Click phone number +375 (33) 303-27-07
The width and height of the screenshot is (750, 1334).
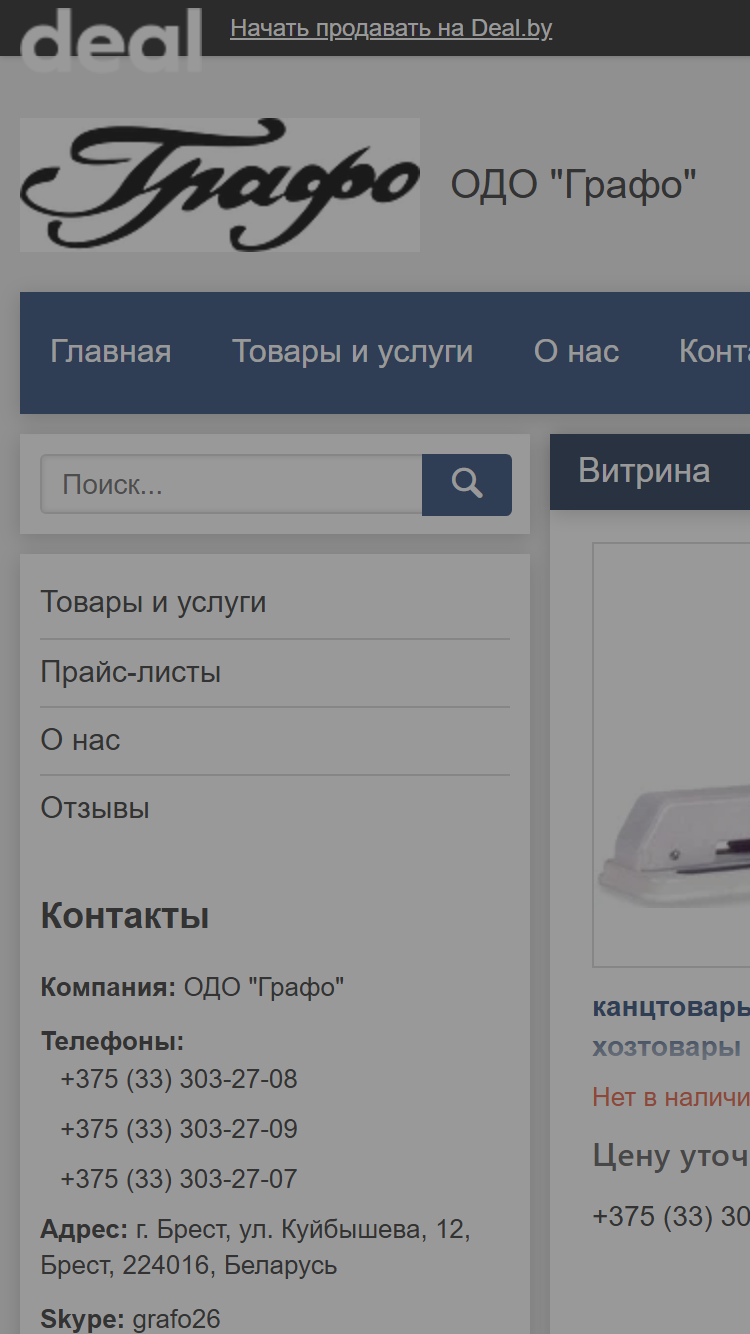[179, 1179]
